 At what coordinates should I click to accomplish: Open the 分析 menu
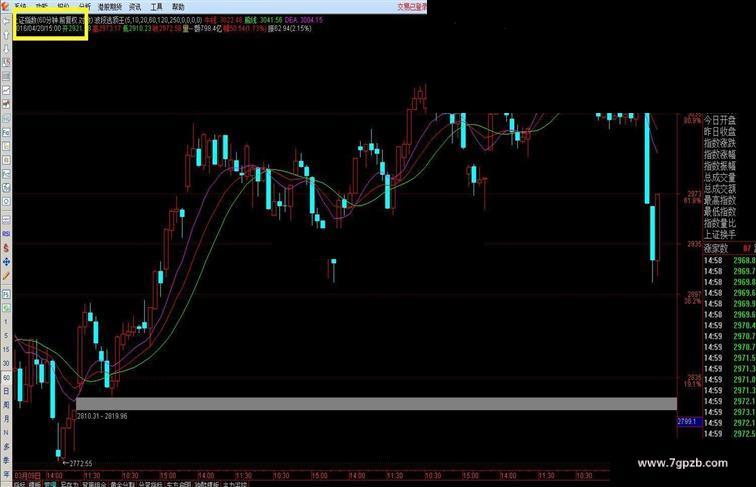(x=84, y=6)
